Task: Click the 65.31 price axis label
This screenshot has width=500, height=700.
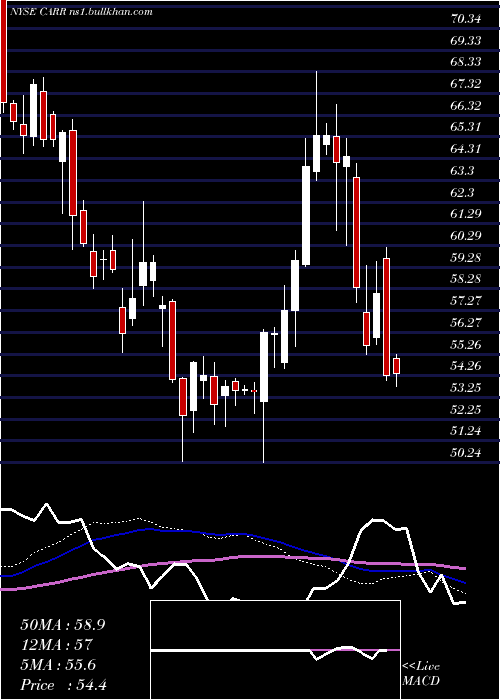Action: 466,127
